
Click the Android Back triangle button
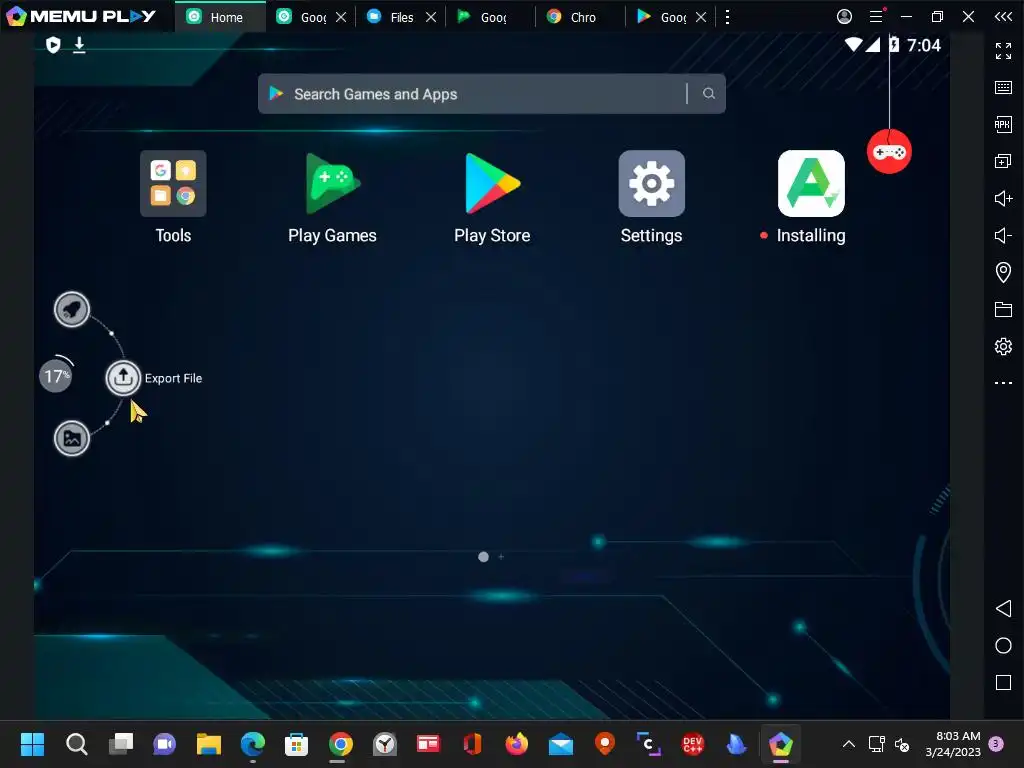pyautogui.click(x=1003, y=609)
